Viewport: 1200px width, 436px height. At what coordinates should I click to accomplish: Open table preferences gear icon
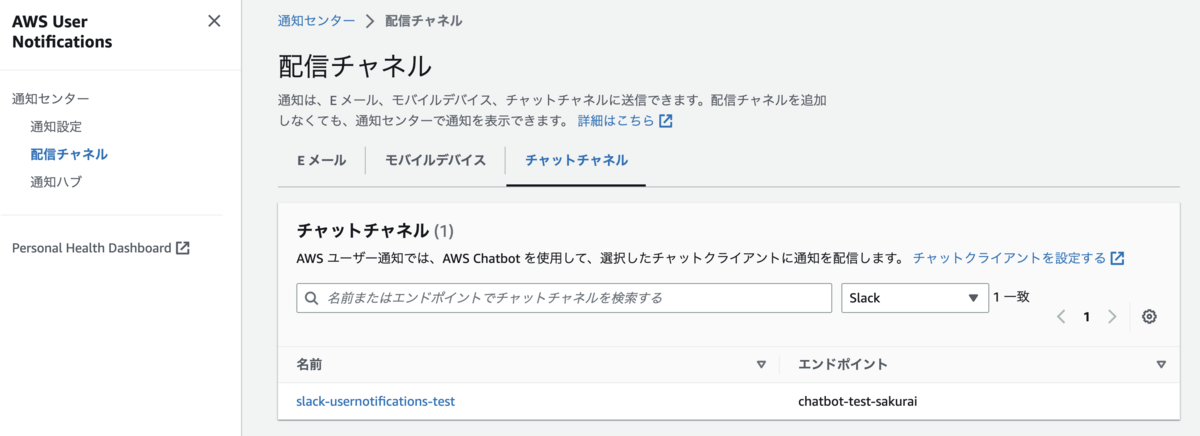[x=1149, y=317]
